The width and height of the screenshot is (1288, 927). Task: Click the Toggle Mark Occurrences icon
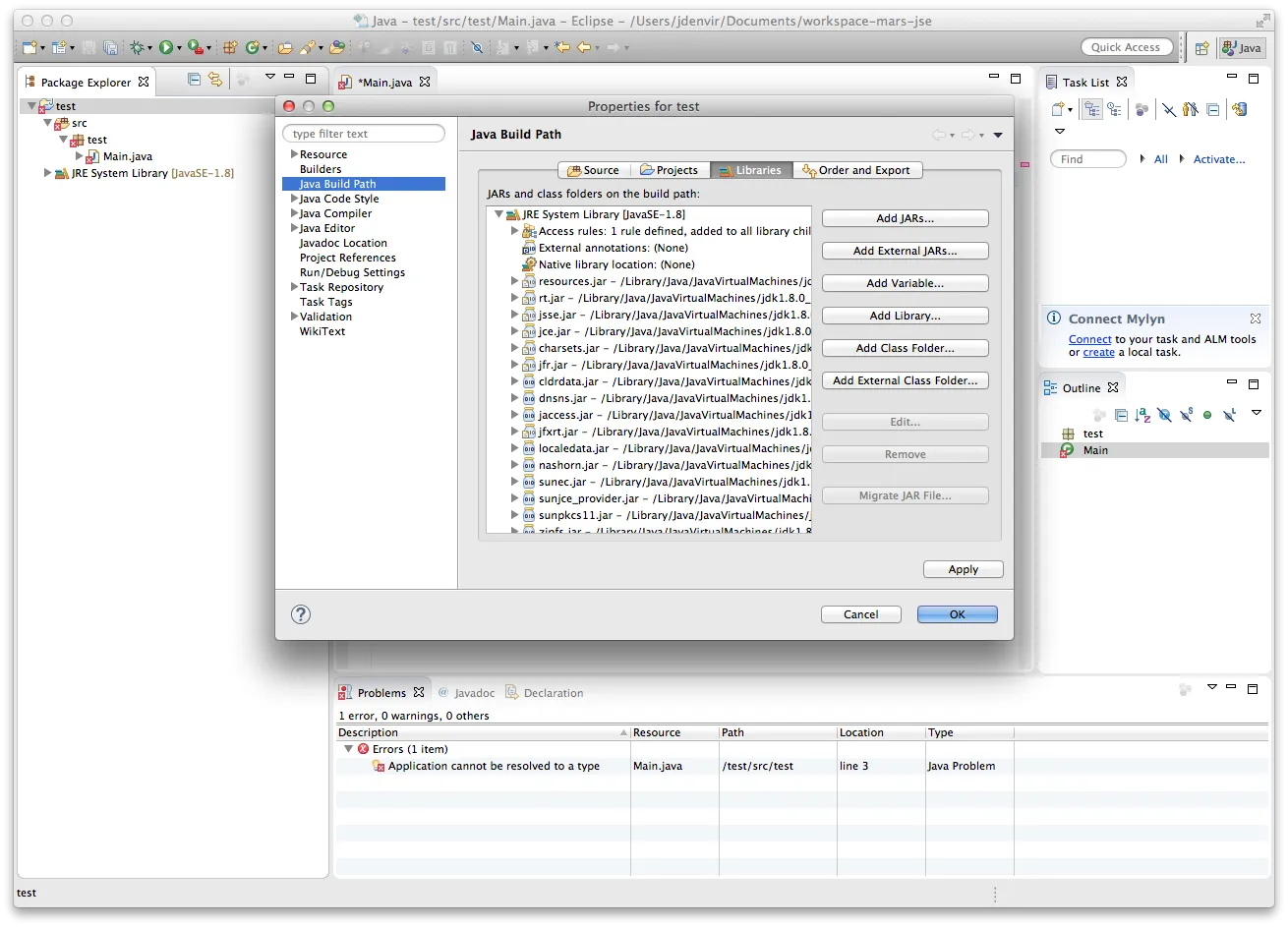click(477, 47)
